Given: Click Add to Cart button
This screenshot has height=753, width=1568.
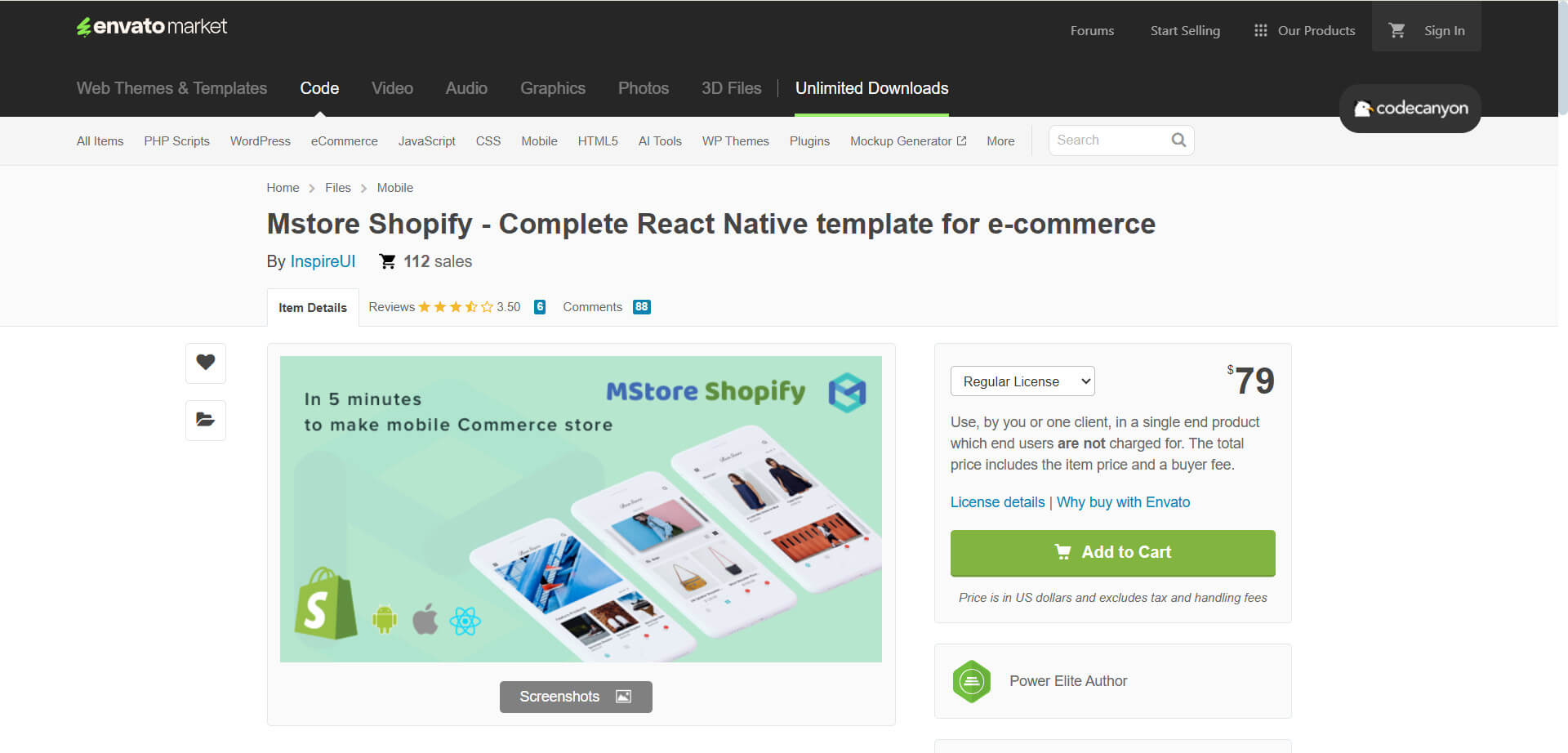Looking at the screenshot, I should point(1112,553).
